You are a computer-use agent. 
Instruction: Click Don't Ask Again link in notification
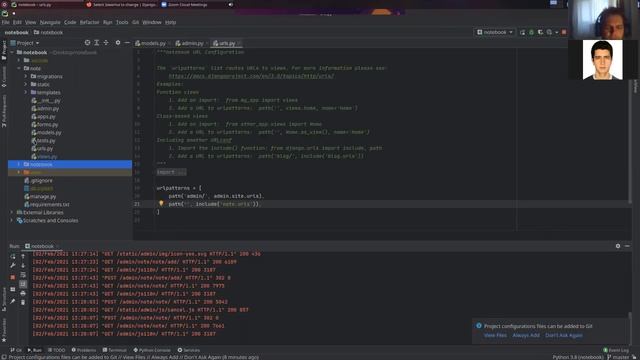[x=564, y=335]
